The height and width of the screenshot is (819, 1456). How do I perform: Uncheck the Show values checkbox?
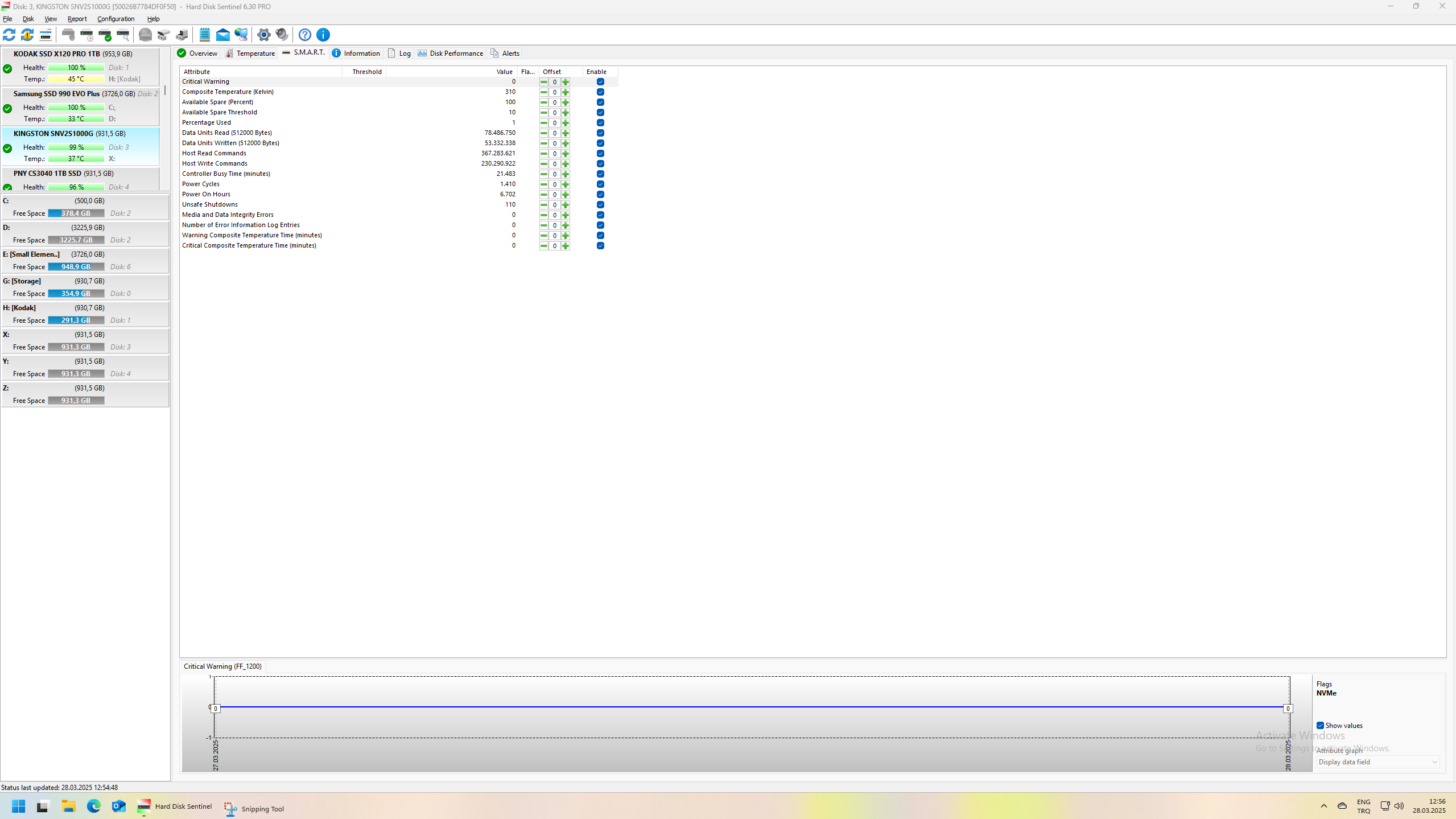[1320, 726]
